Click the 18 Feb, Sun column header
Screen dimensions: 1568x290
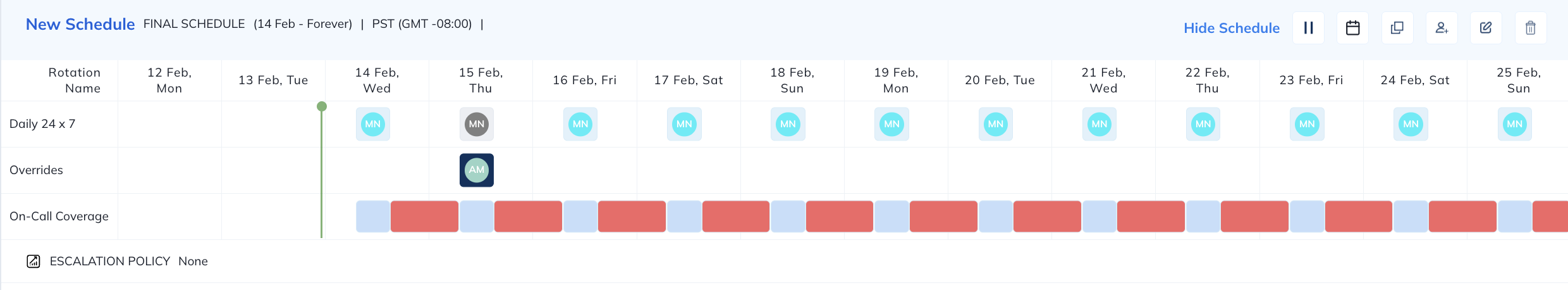coord(792,80)
